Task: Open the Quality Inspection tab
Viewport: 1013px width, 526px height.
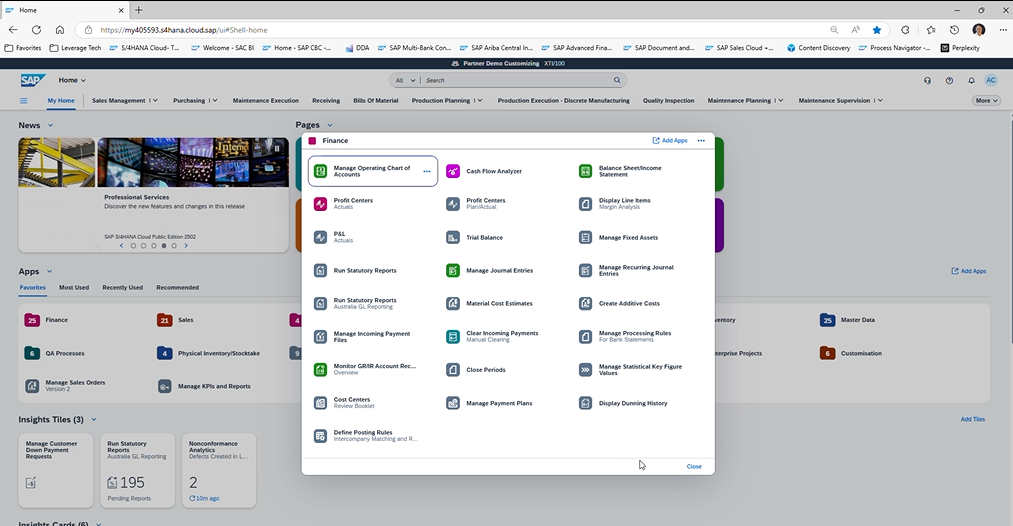Action: (x=668, y=101)
